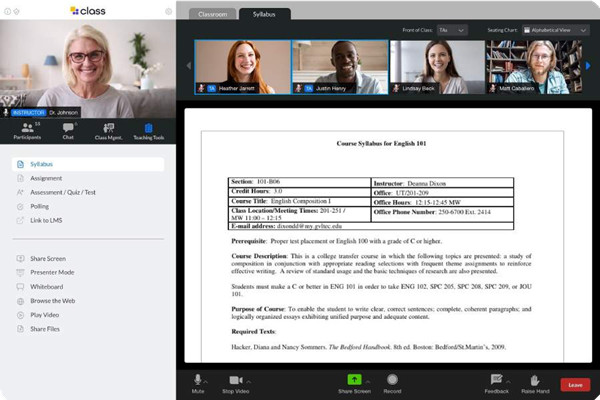
Task: Open the Chat panel
Action: [68, 130]
